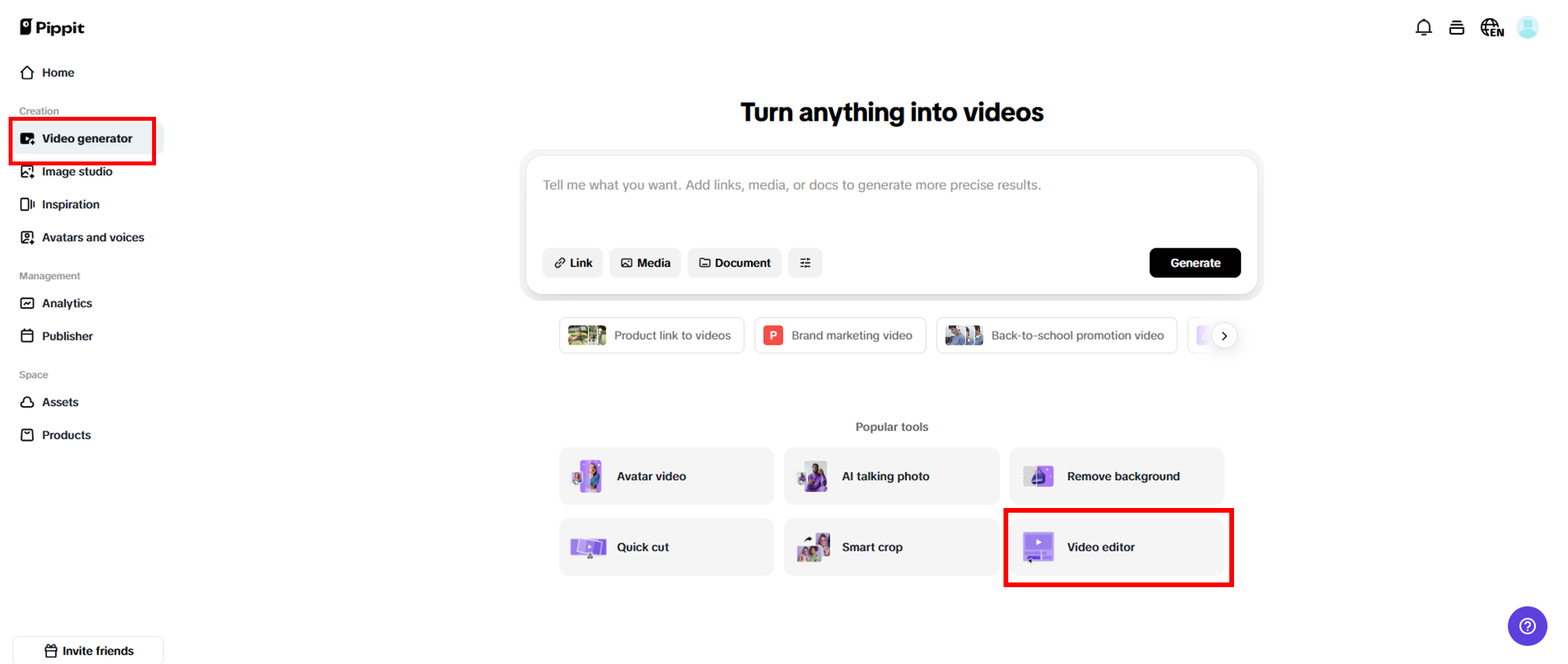Open the Avatar video tool
1568x664 pixels.
pos(666,476)
